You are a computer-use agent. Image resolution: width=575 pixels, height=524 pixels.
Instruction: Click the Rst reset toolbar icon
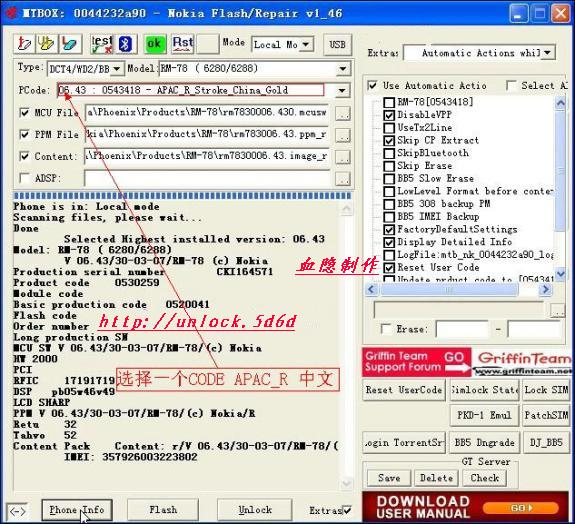click(x=182, y=44)
